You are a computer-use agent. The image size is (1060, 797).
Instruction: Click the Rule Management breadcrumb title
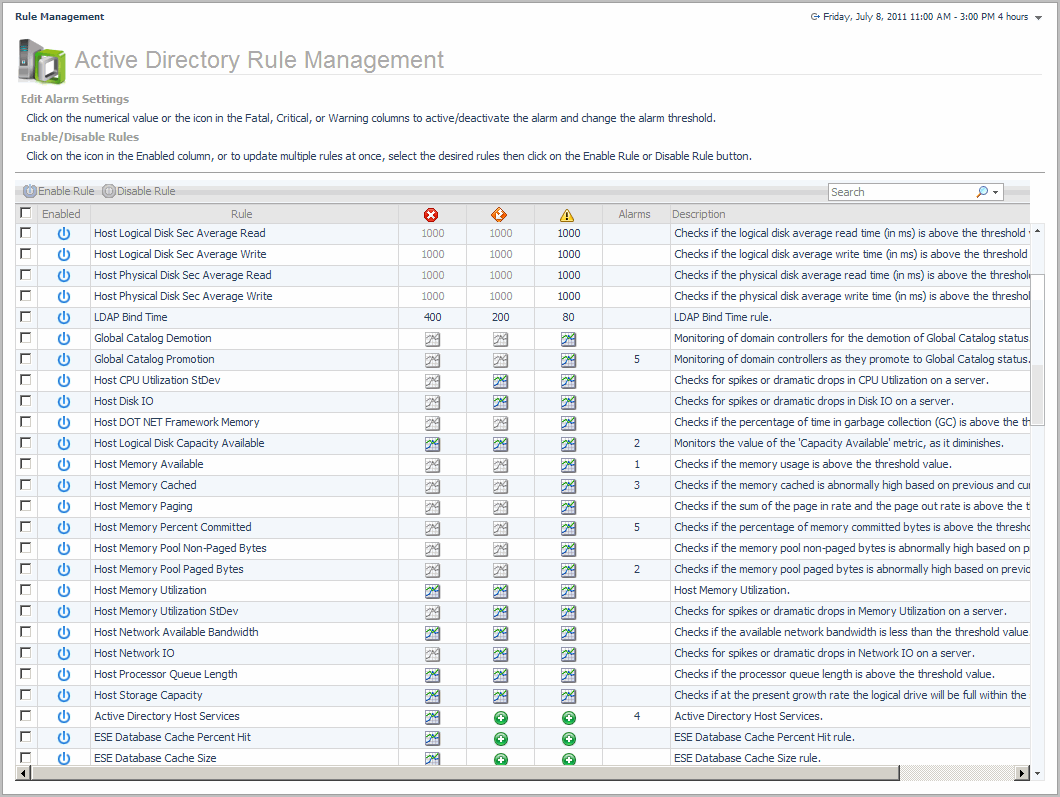(x=59, y=17)
